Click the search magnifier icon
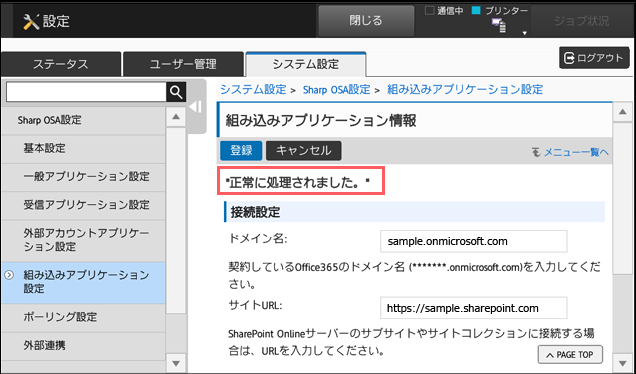Image resolution: width=636 pixels, height=374 pixels. point(176,92)
